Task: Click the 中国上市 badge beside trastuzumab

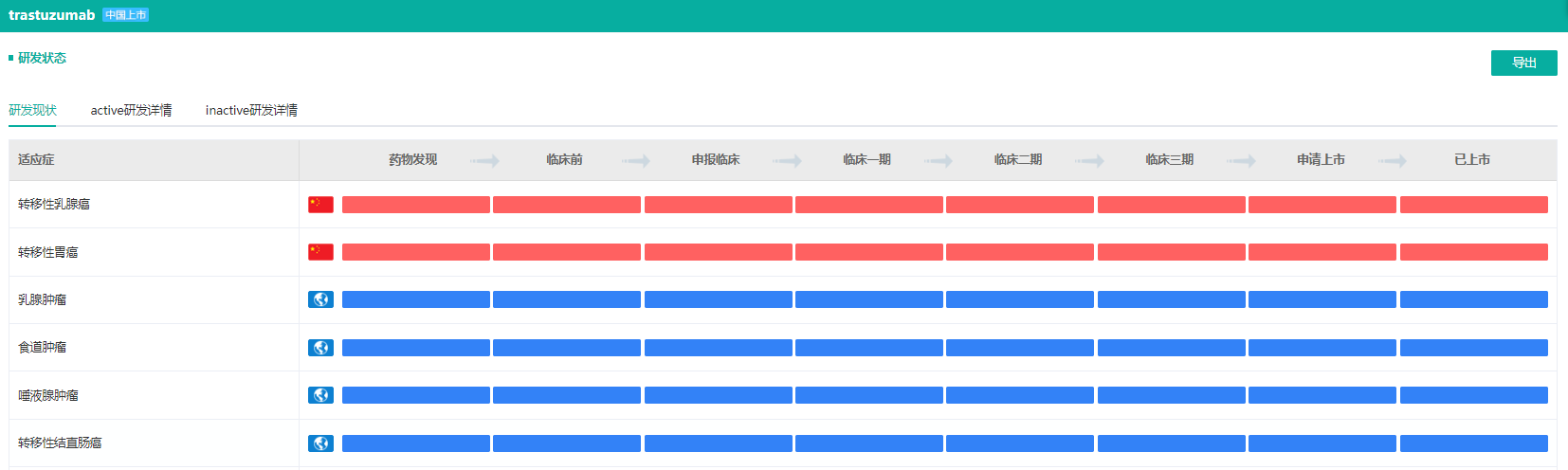Action: point(125,15)
